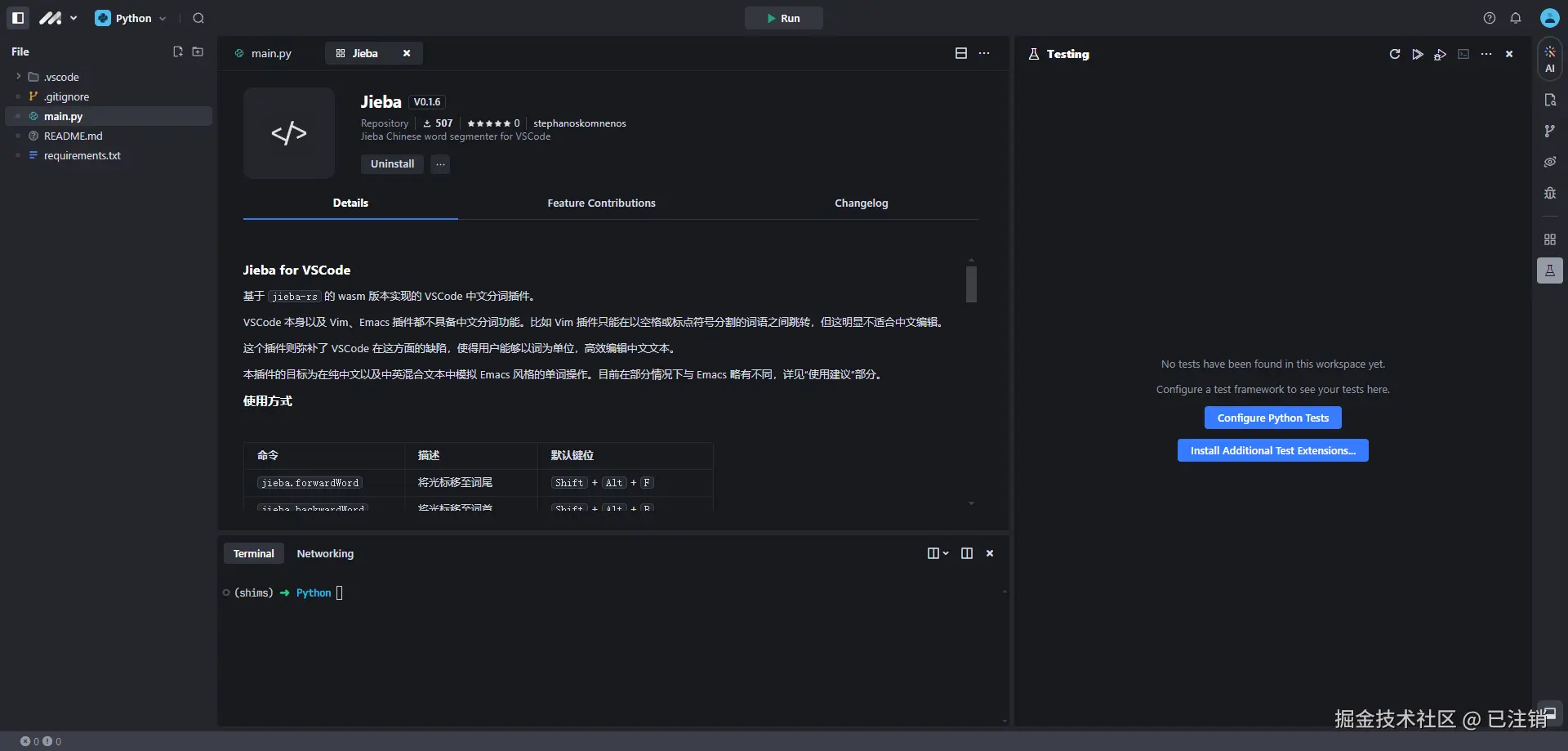Open the preview eye icon panel
Viewport: 1568px width, 751px height.
[1550, 162]
